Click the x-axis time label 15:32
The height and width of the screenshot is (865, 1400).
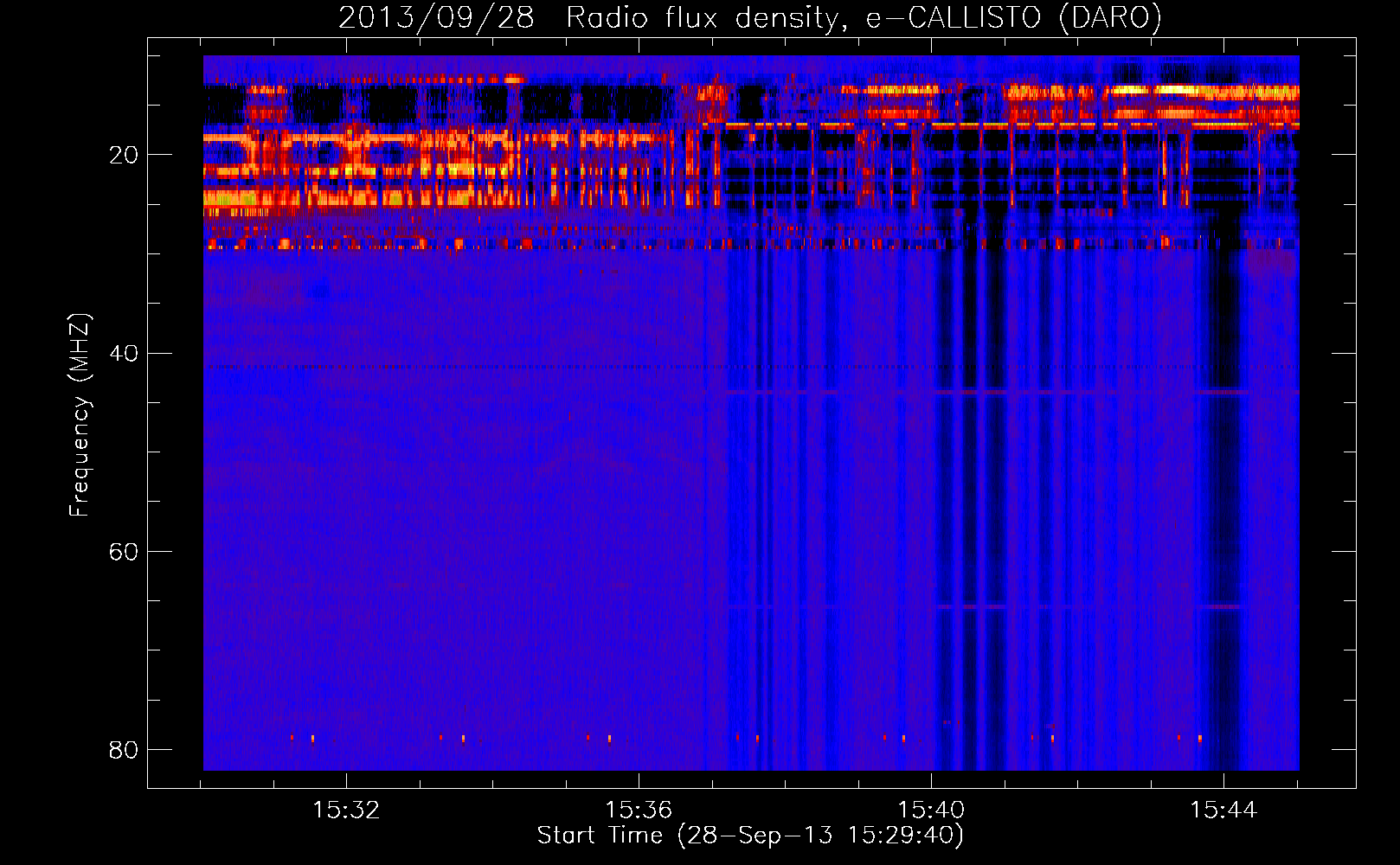point(346,811)
